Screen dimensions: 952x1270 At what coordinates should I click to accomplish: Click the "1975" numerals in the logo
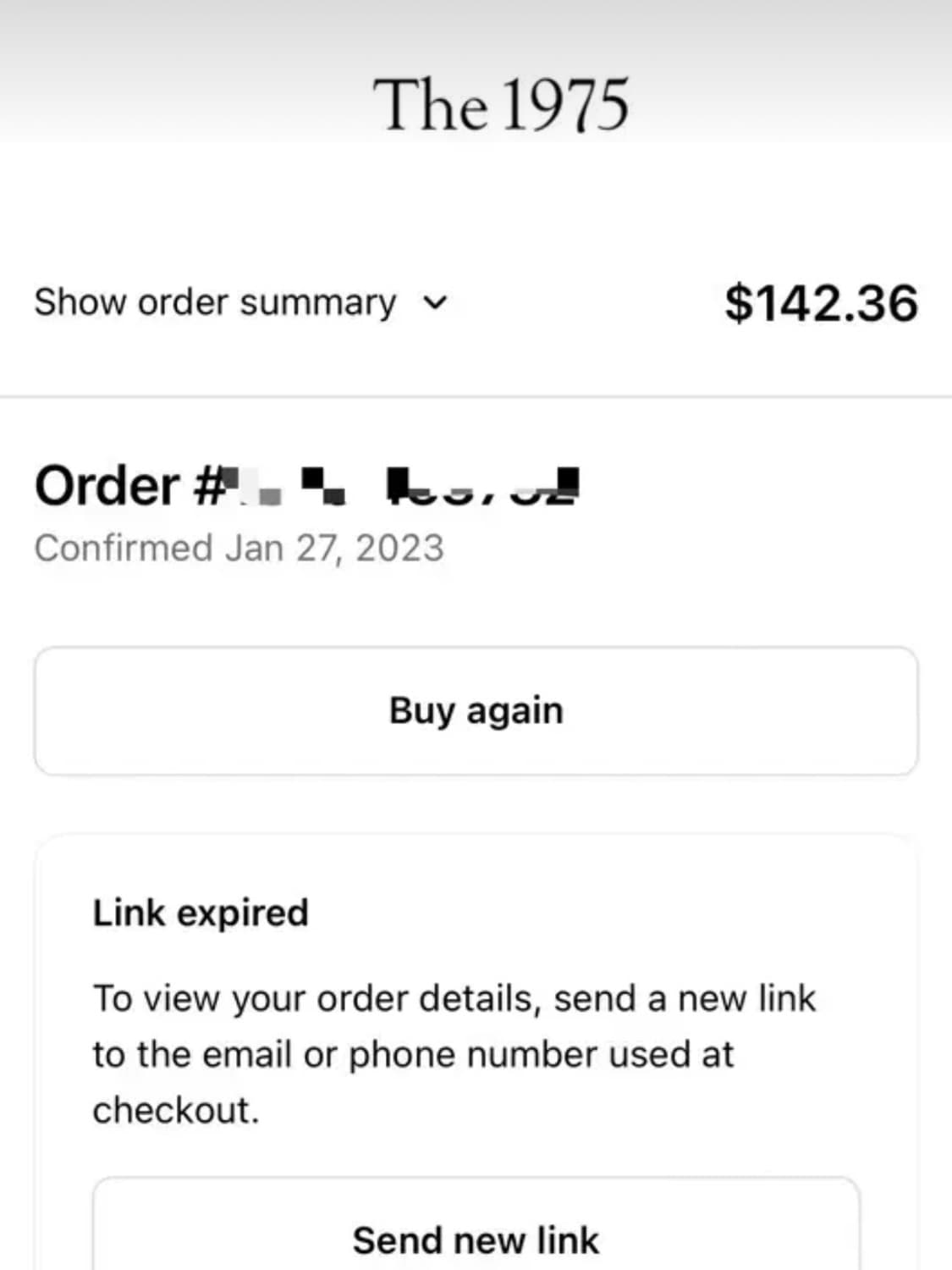point(565,105)
